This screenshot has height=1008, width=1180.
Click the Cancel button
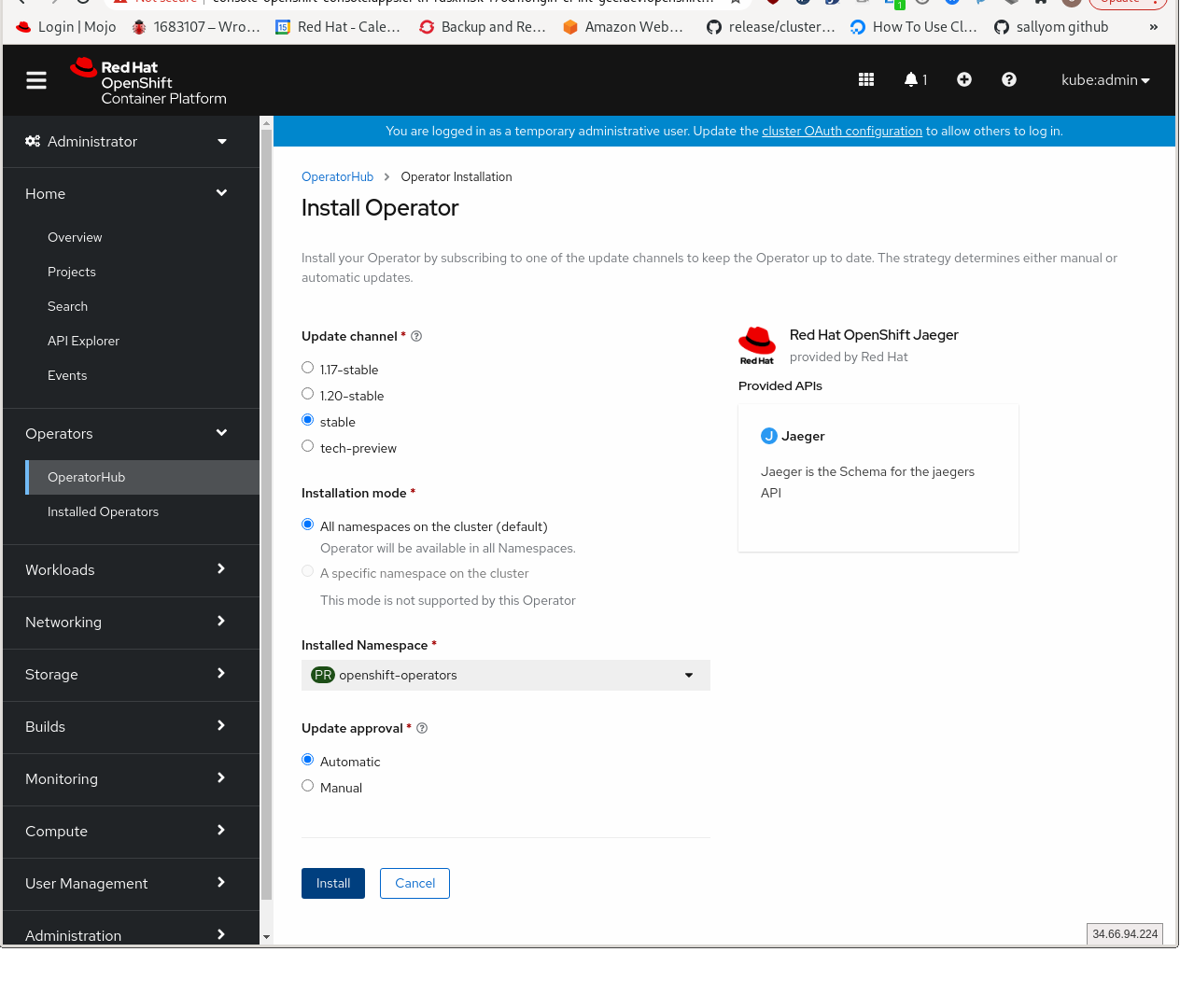[x=414, y=883]
